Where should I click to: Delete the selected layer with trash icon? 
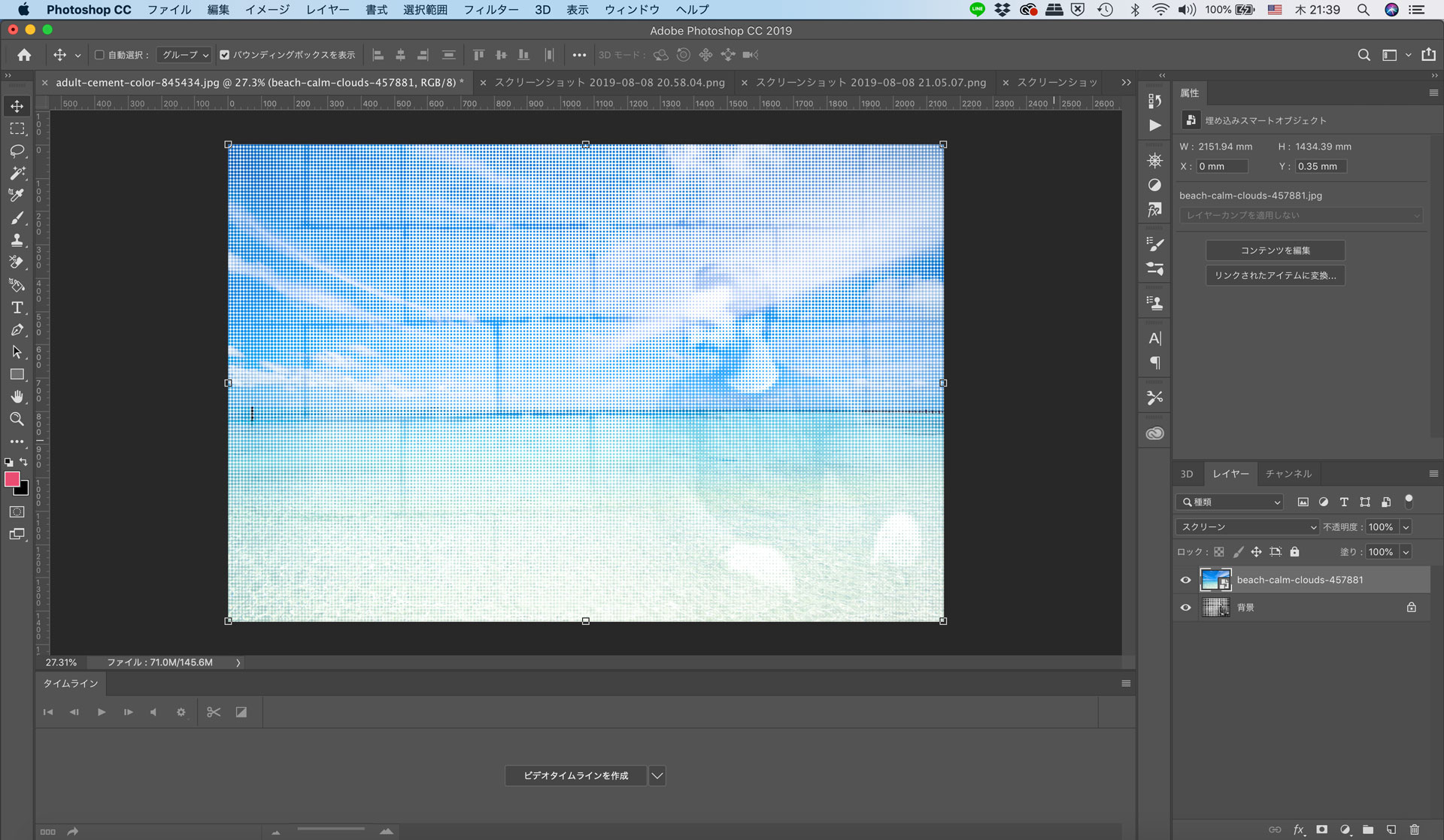pyautogui.click(x=1414, y=829)
